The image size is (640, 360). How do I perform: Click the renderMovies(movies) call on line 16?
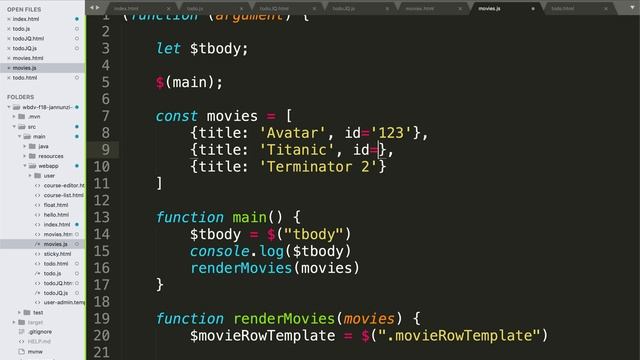275,268
